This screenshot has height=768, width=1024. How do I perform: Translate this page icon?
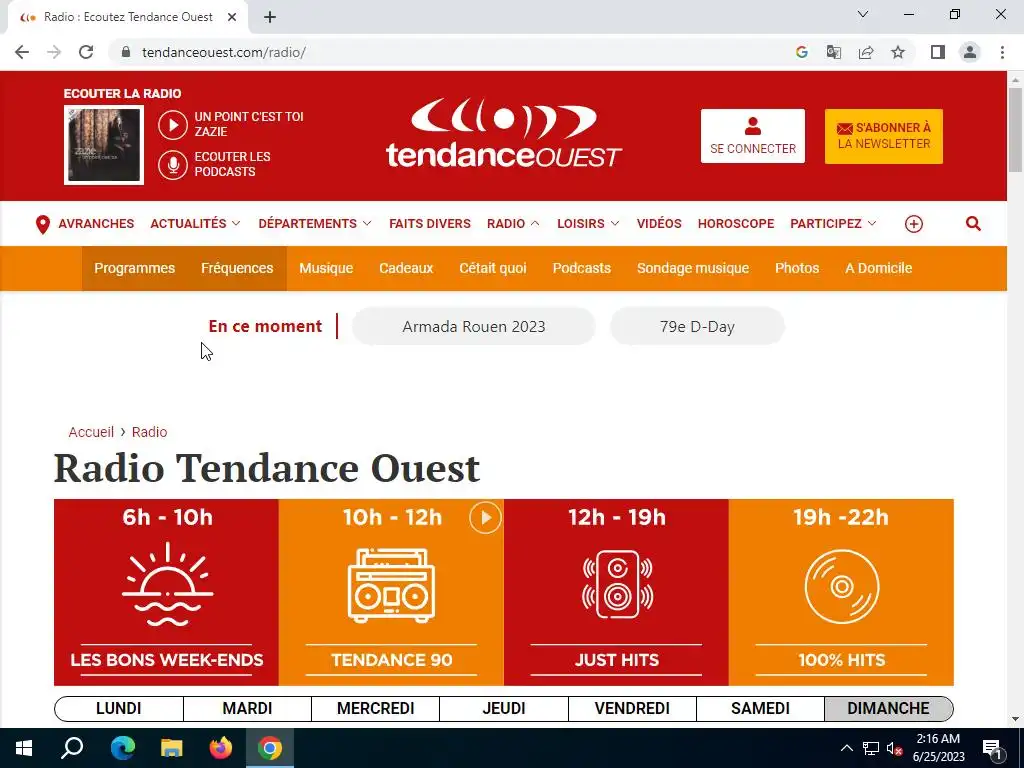[833, 52]
